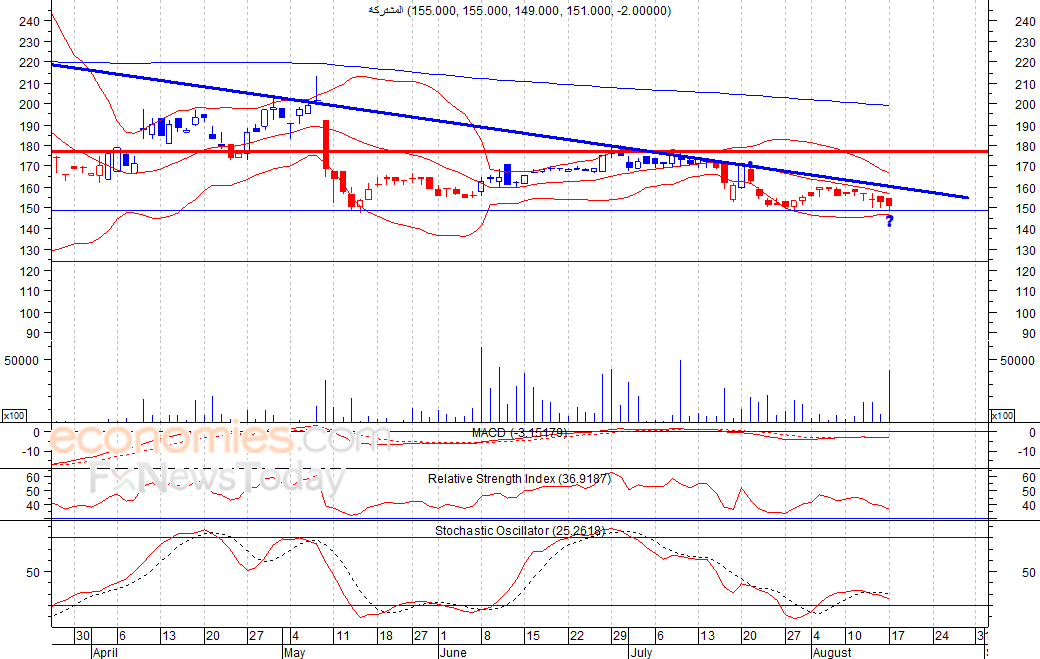1040x659 pixels.
Task: Select the August month label
Action: tap(832, 652)
